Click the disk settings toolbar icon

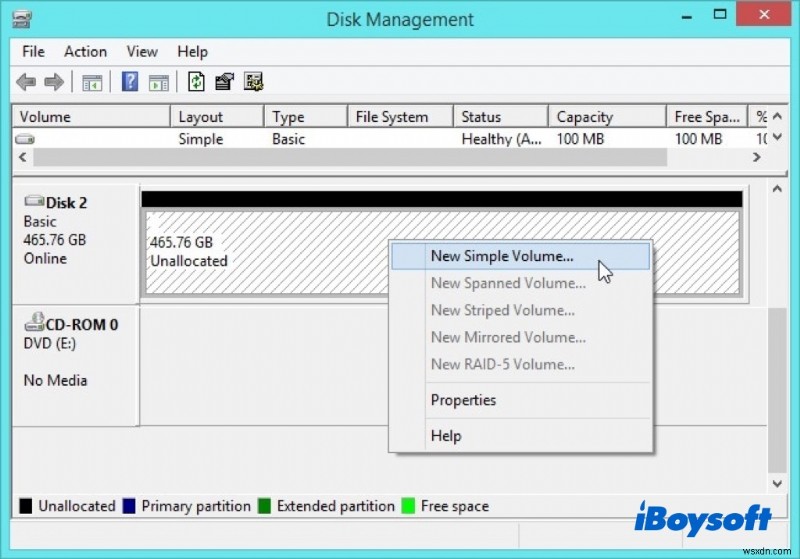pos(253,82)
